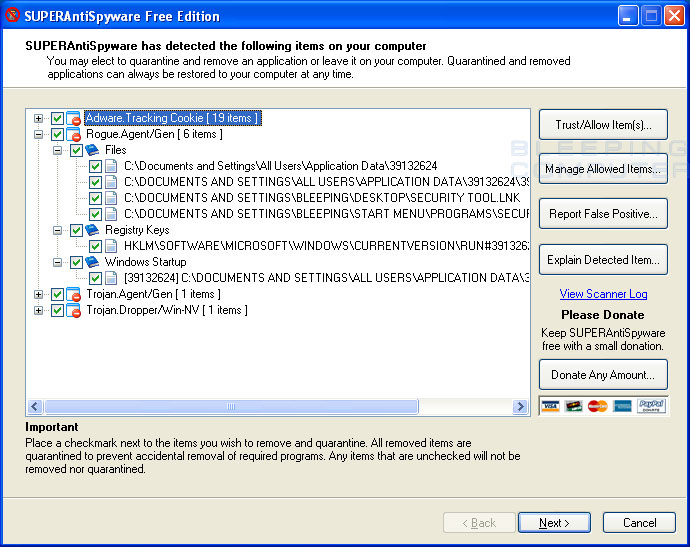Click the Windows Startup book icon
690x547 pixels.
(x=92, y=262)
